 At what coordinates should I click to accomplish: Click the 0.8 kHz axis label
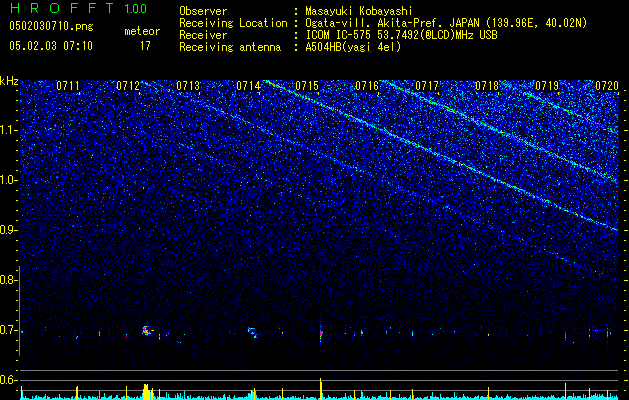8,280
